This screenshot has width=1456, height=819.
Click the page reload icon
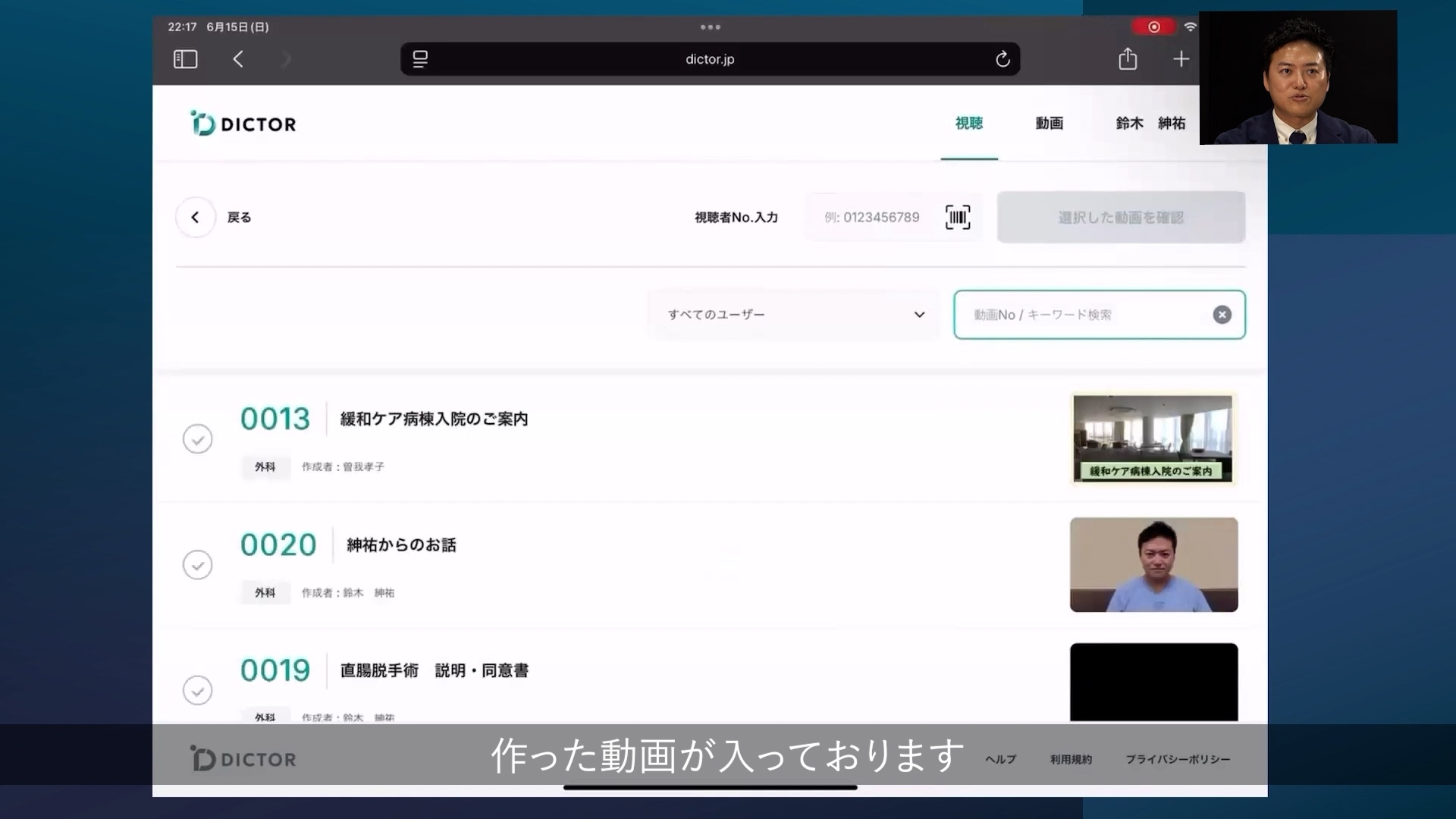tap(1003, 59)
